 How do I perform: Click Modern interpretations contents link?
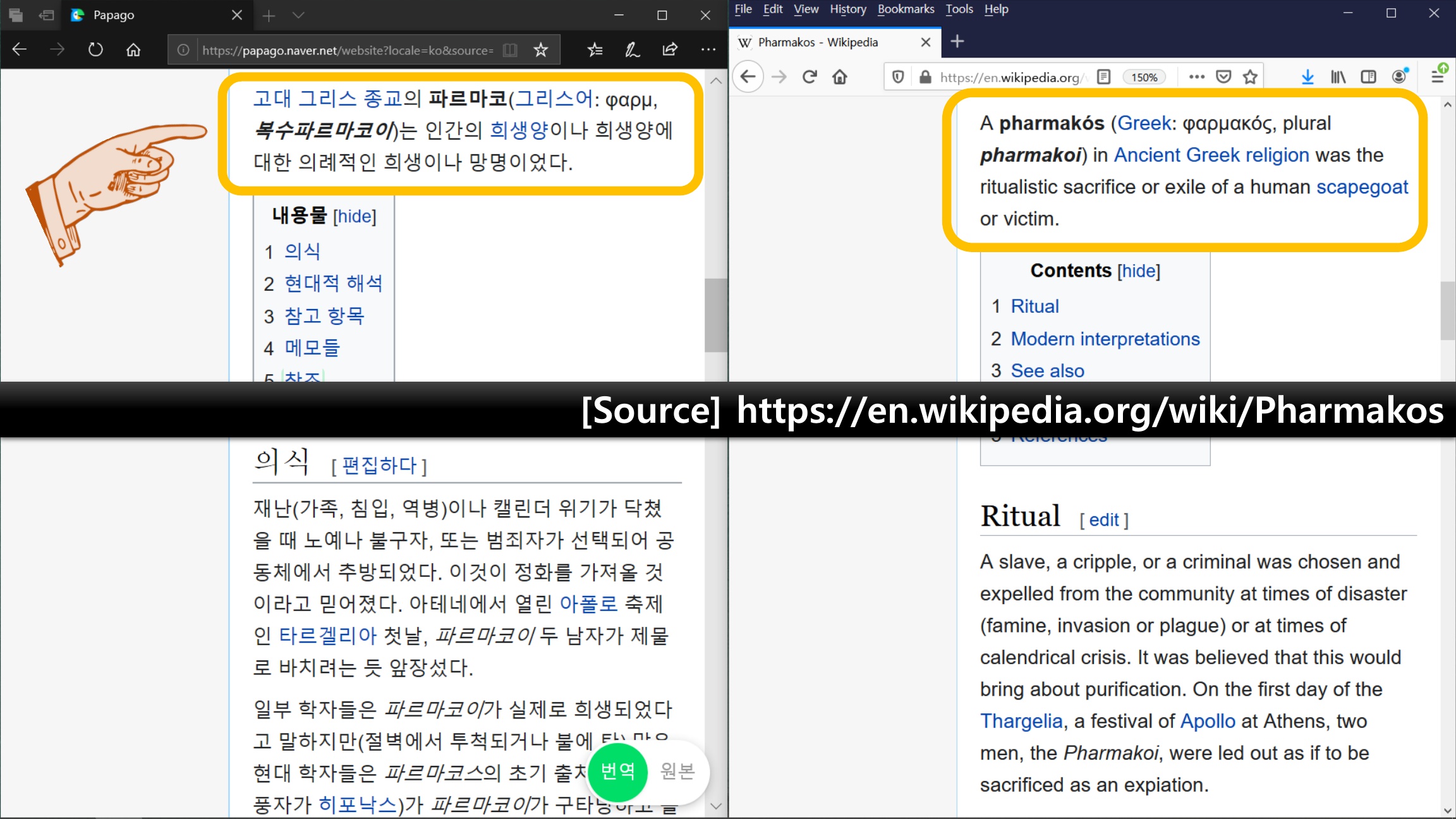[1105, 339]
